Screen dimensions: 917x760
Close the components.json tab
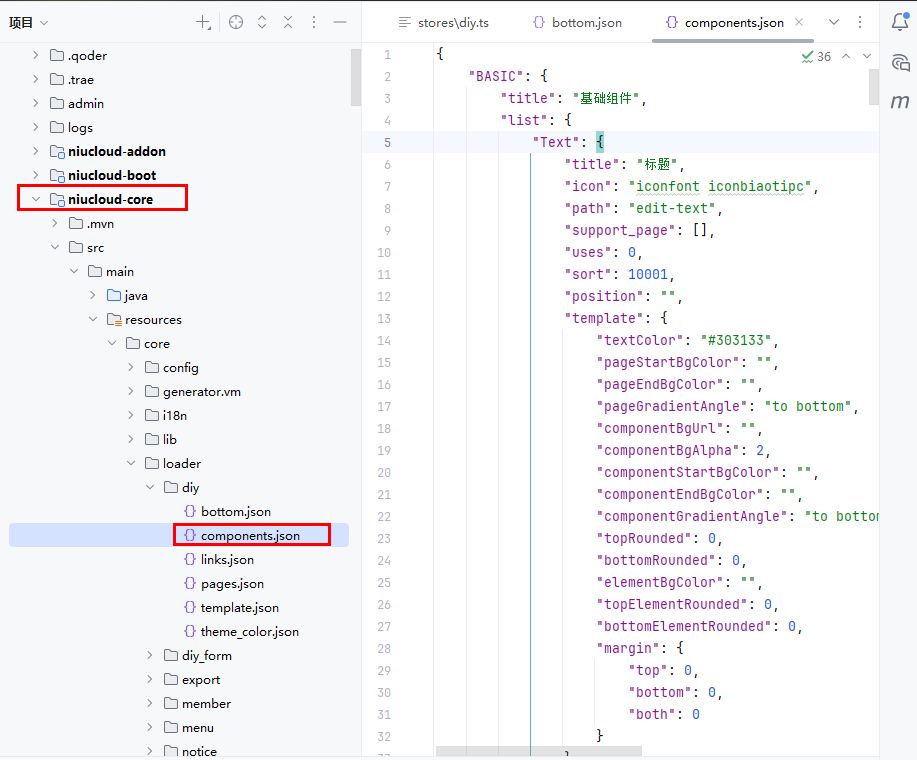click(x=798, y=22)
